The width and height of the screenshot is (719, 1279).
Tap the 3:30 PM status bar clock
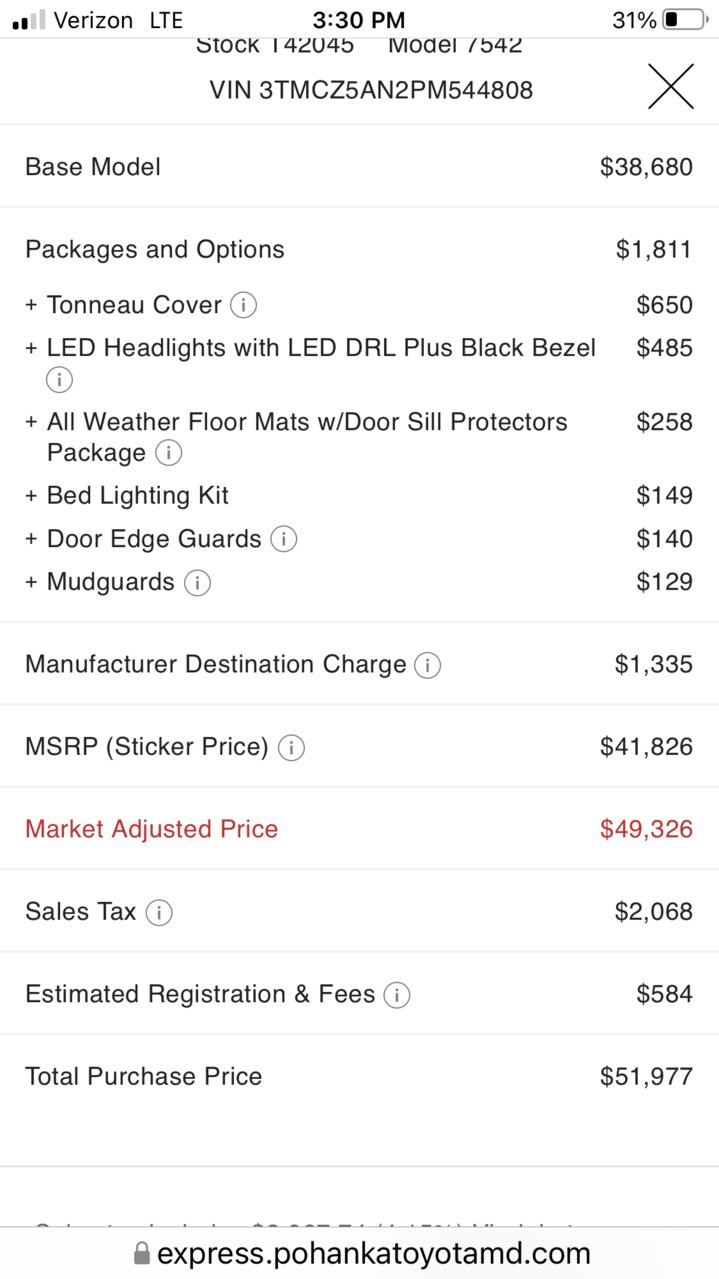[x=358, y=20]
